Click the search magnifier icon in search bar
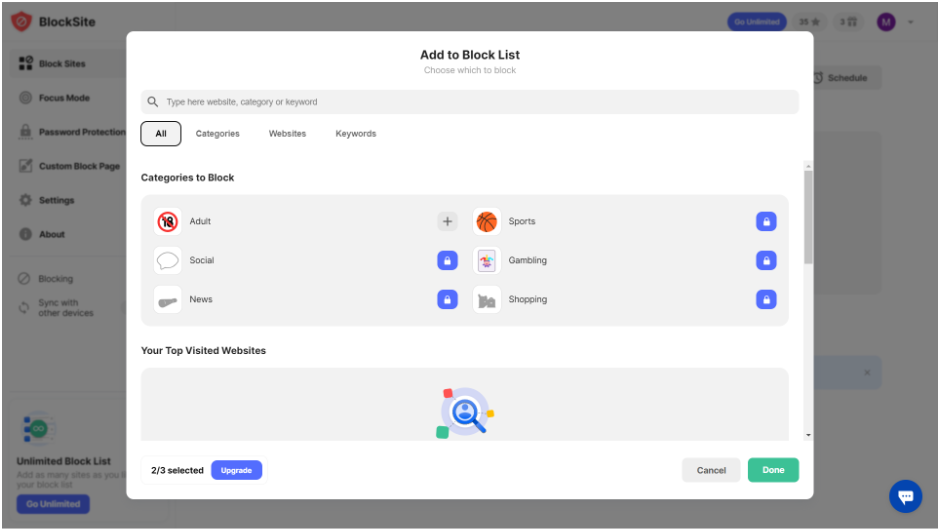Screen dimensions: 940x530 (153, 102)
